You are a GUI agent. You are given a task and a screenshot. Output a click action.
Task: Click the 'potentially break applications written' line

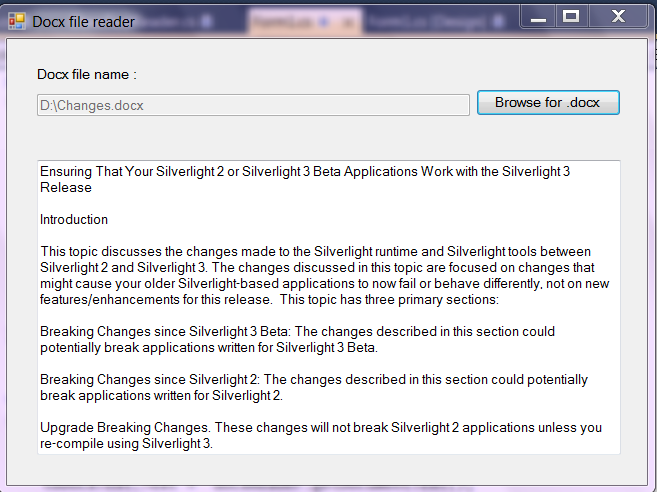pos(209,347)
